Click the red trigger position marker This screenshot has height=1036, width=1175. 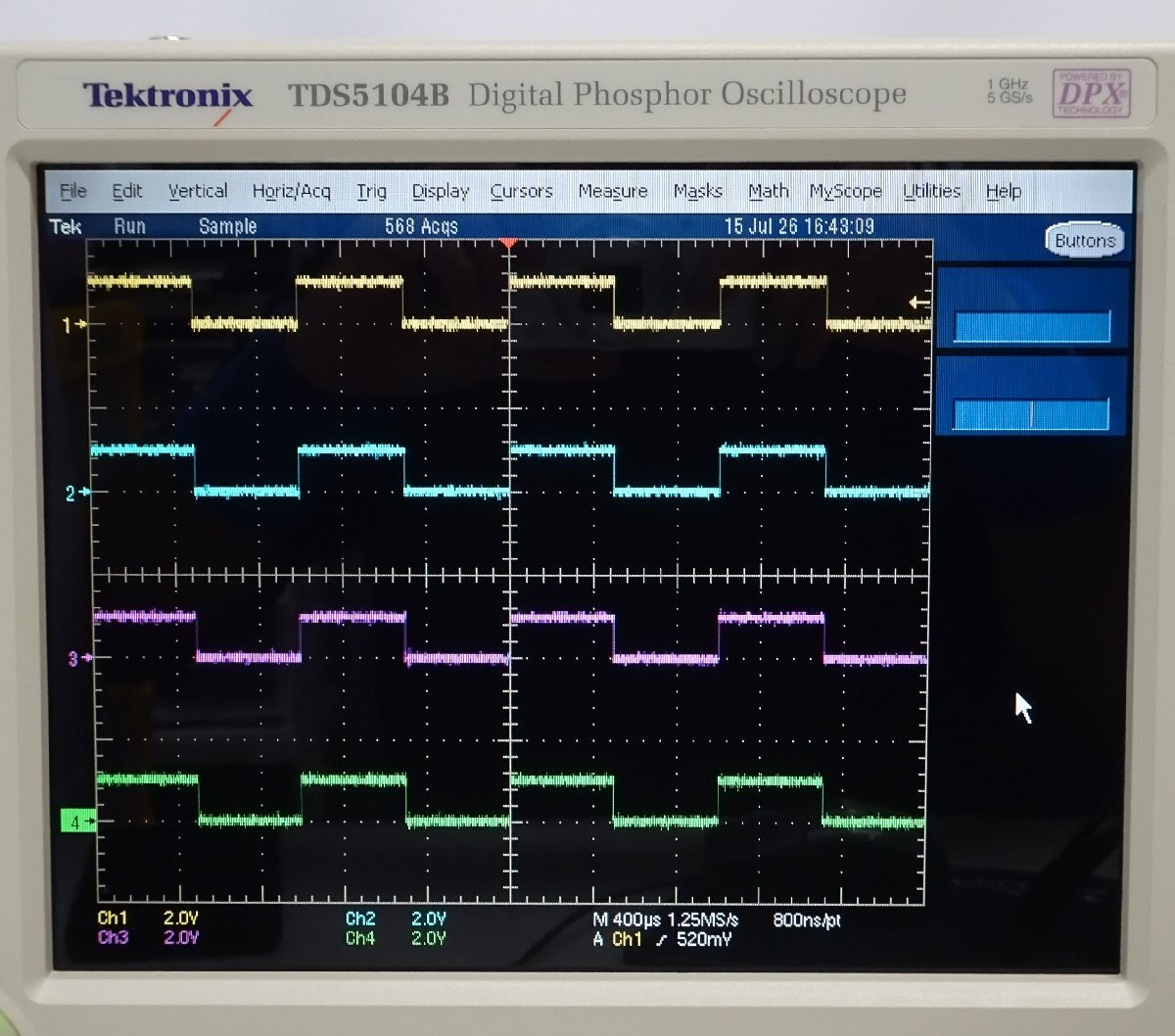pyautogui.click(x=508, y=242)
